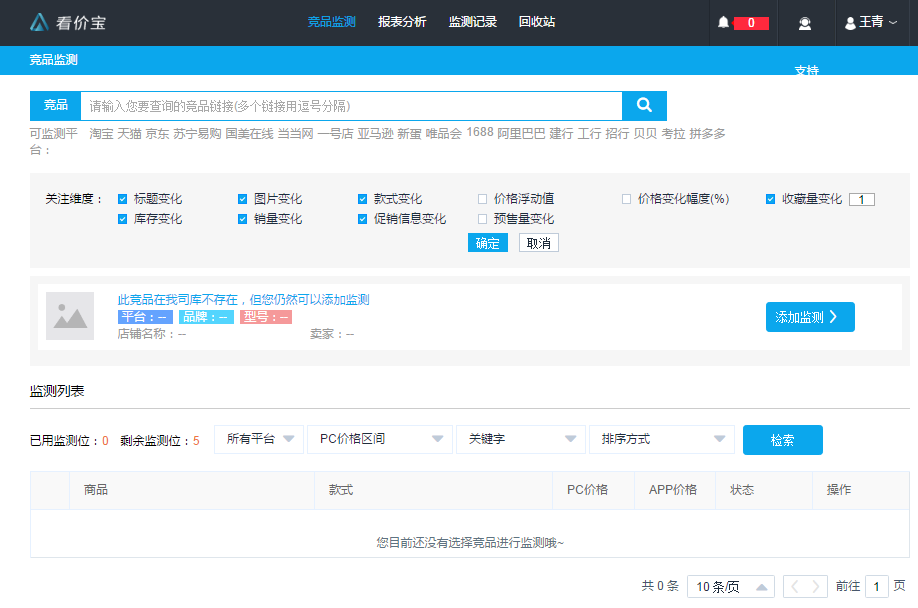Uncheck the 标题变化 checkbox

[123, 199]
